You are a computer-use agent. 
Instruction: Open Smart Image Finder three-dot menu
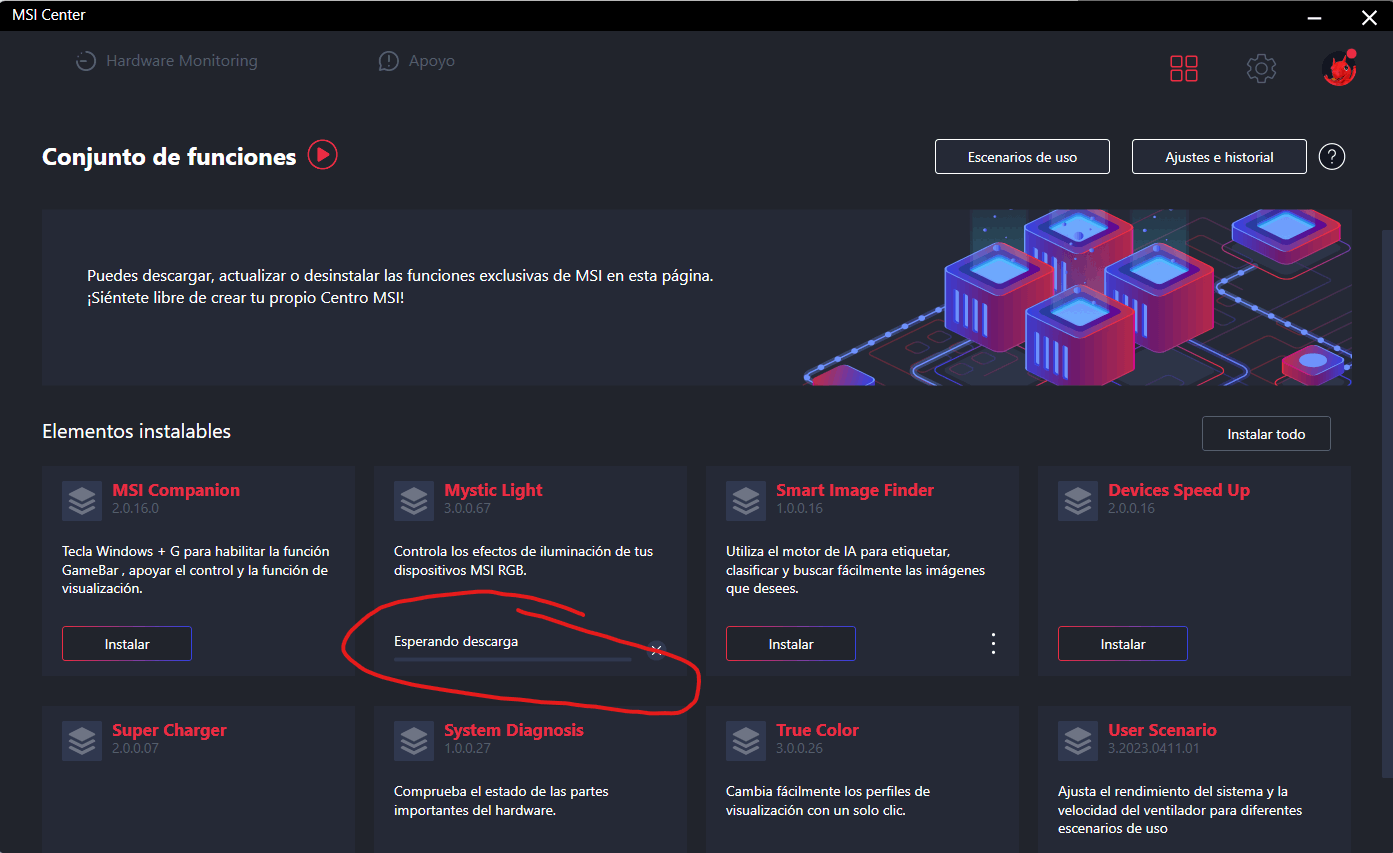[993, 643]
